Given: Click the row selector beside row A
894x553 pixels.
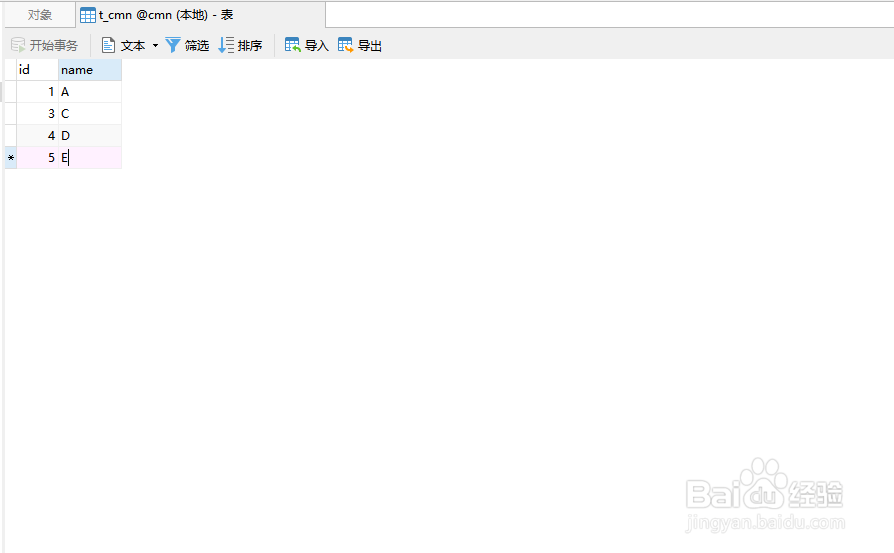Looking at the screenshot, I should tap(11, 92).
